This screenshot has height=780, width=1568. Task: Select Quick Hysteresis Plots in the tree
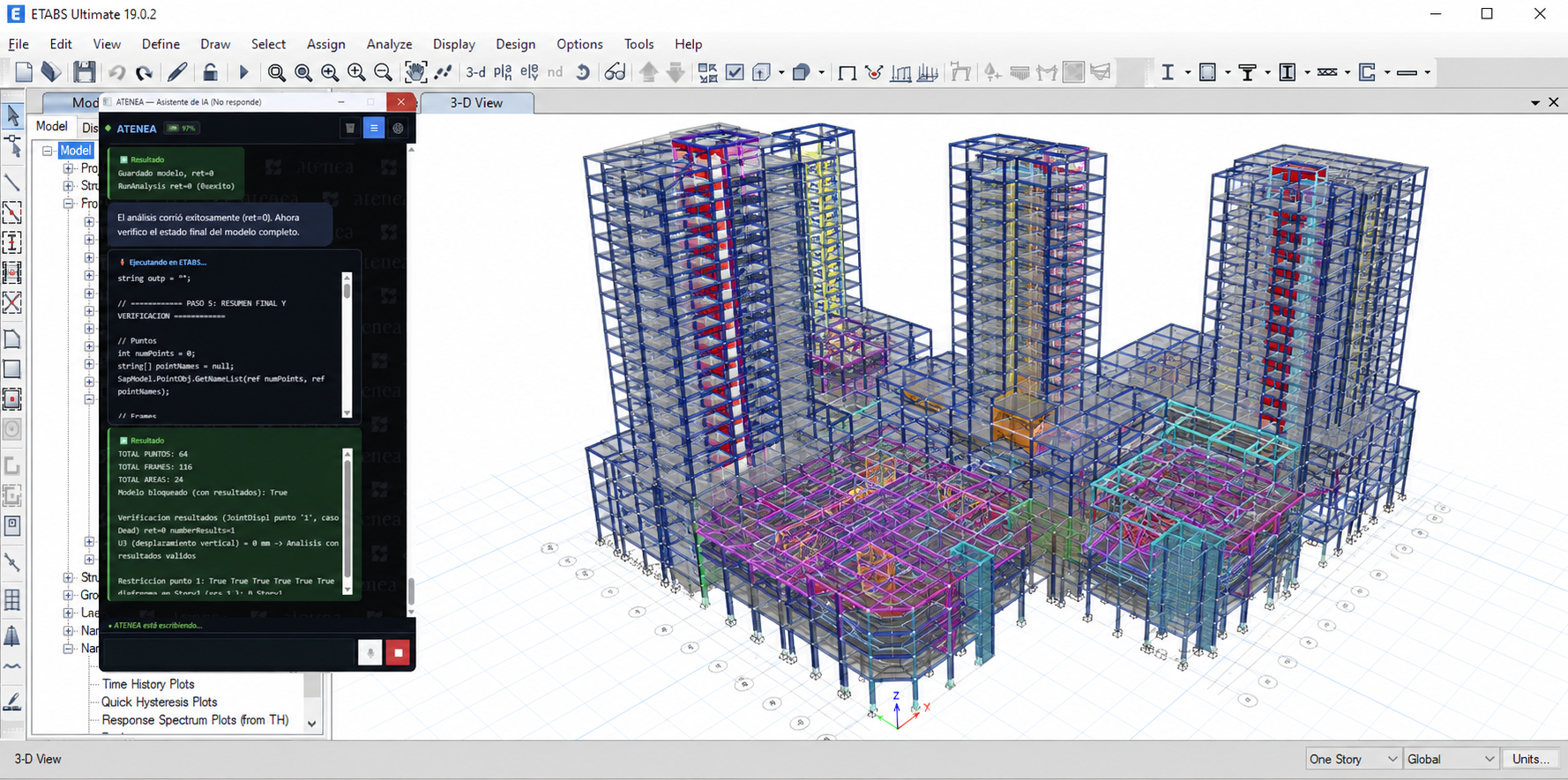(159, 702)
